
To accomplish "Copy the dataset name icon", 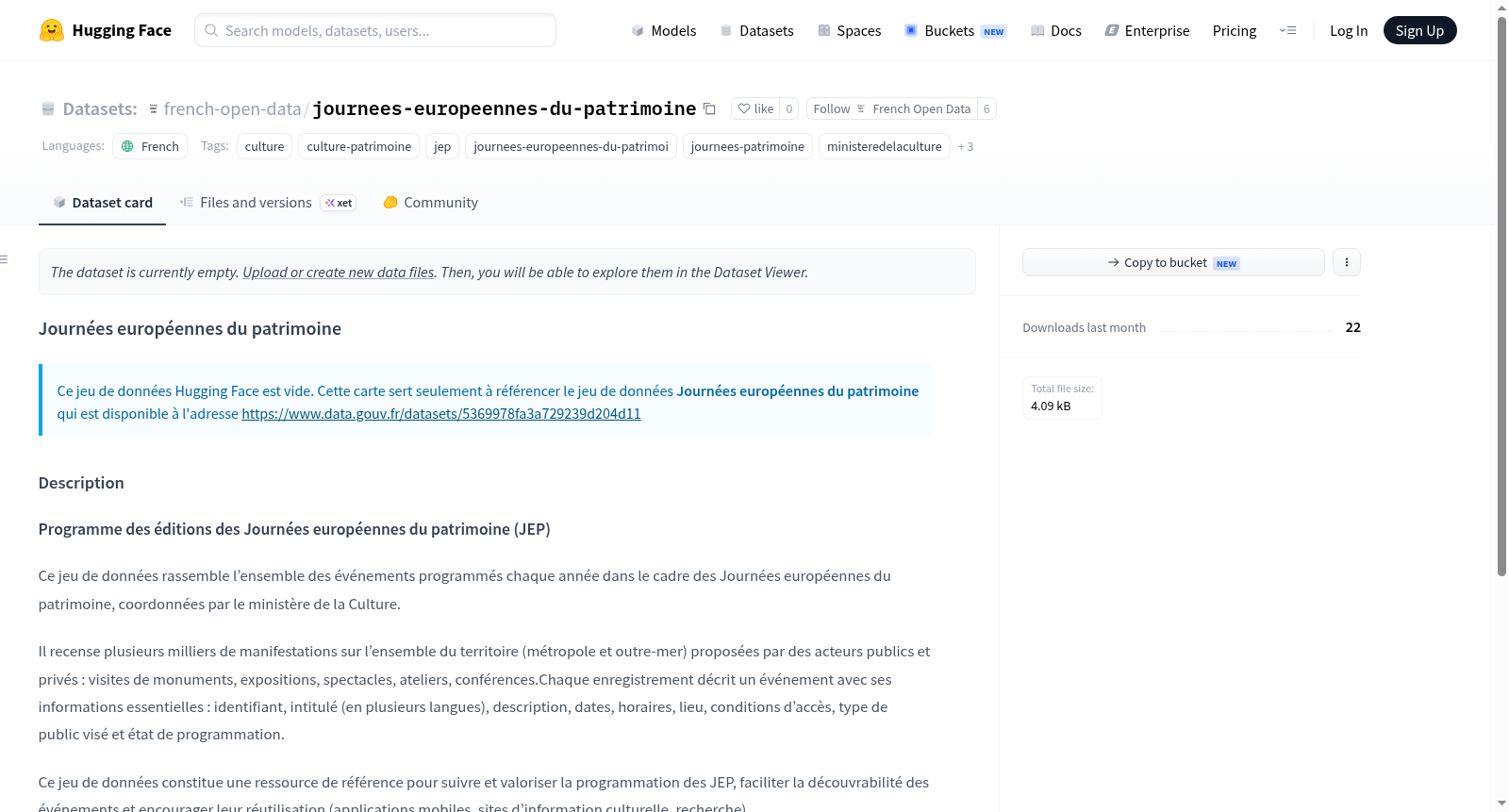I will click(x=709, y=108).
